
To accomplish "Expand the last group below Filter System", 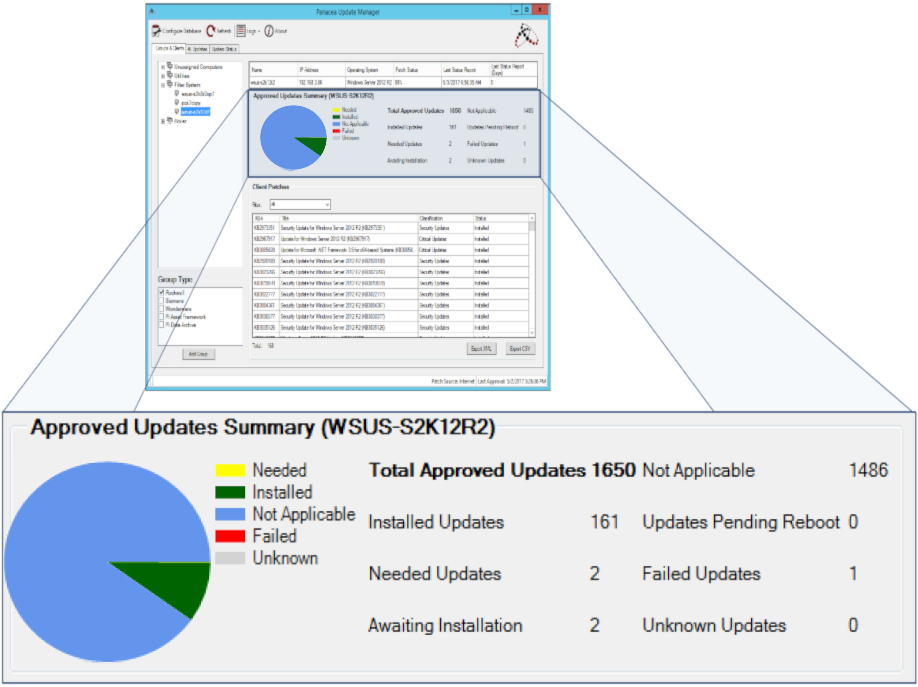I will coord(163,121).
